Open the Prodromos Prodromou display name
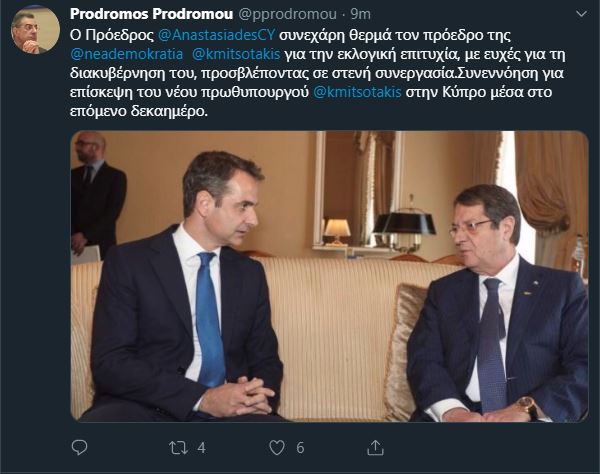Image resolution: width=600 pixels, height=474 pixels. click(x=152, y=14)
